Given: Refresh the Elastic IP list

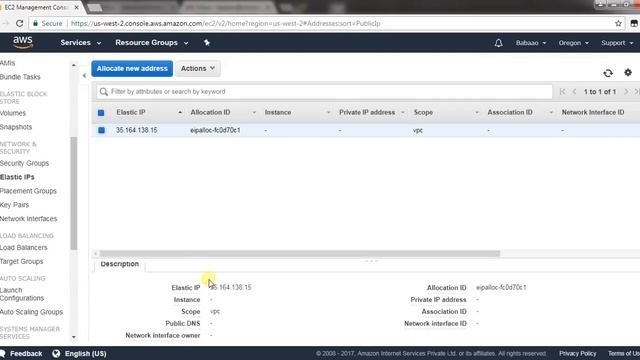Looking at the screenshot, I should [608, 73].
